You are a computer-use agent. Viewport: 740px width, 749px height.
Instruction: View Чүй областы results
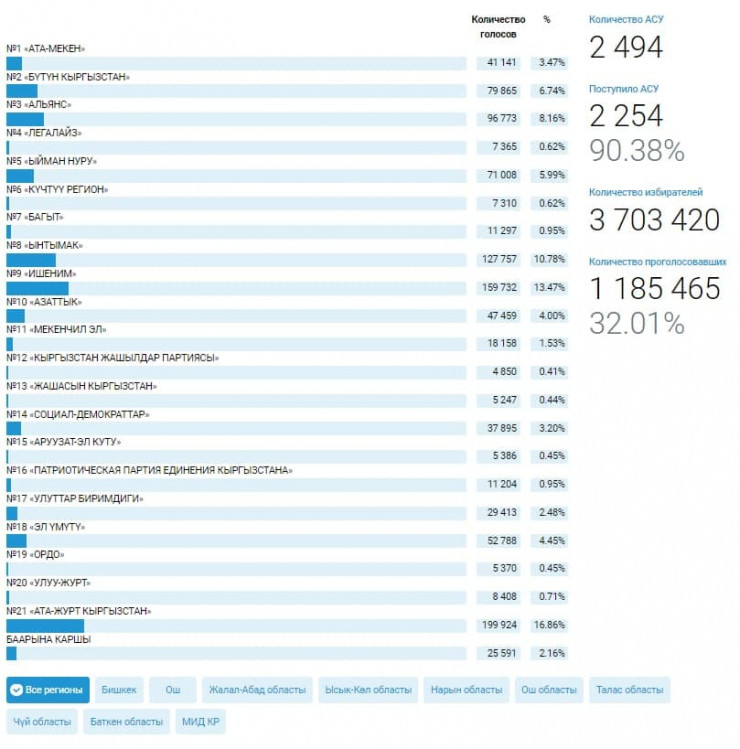[43, 721]
